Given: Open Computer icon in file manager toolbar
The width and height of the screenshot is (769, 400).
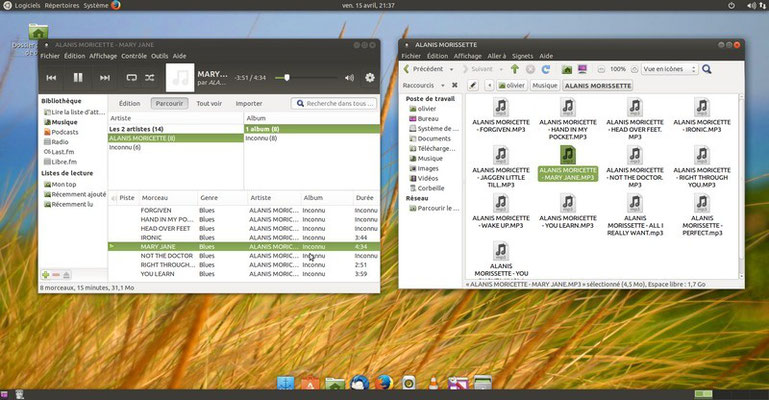Looking at the screenshot, I should pos(582,69).
